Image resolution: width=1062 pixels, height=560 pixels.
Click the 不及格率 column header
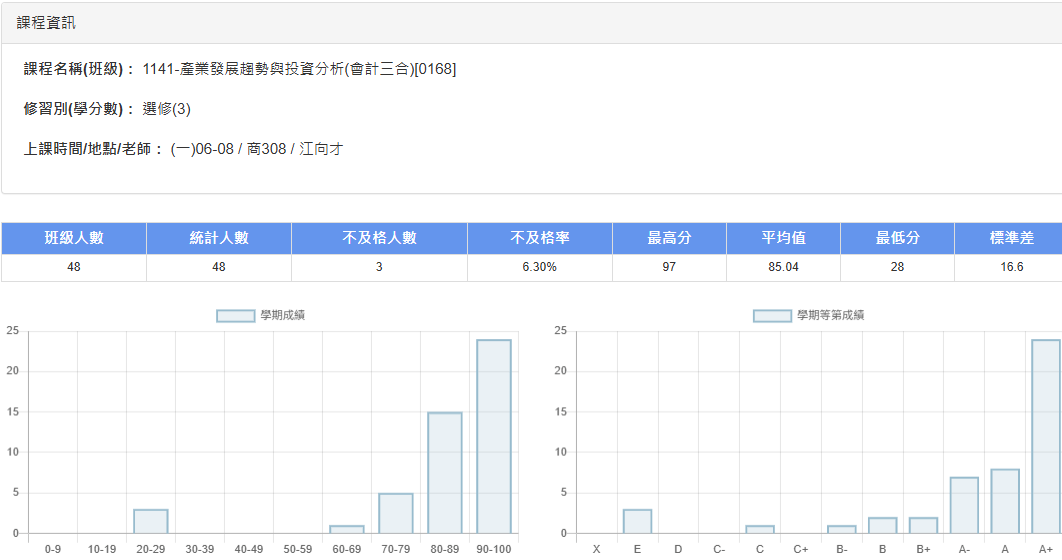pos(540,238)
